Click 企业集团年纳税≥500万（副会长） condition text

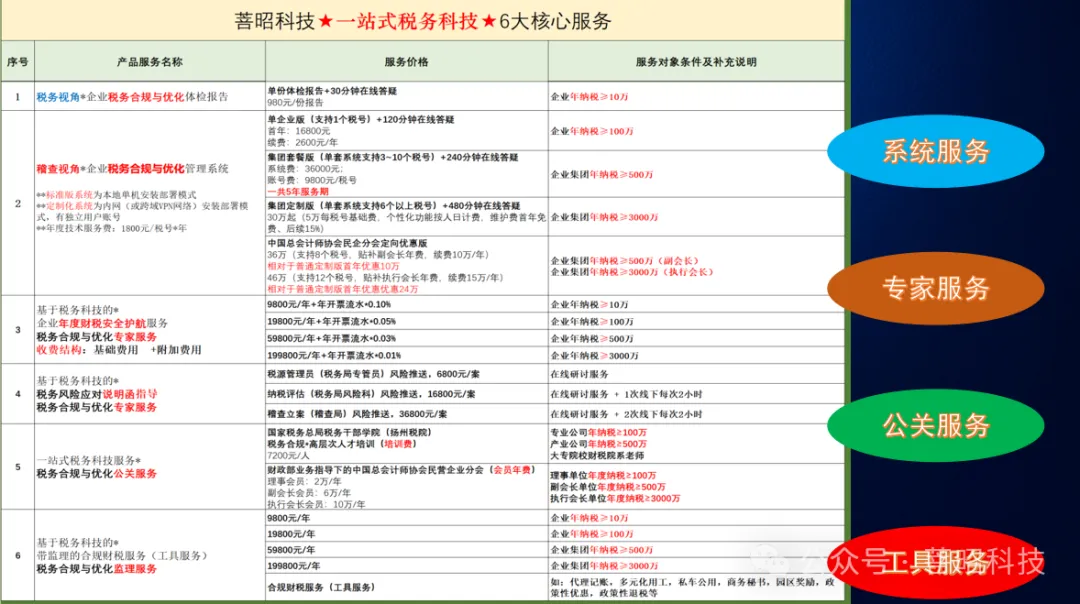(625, 261)
